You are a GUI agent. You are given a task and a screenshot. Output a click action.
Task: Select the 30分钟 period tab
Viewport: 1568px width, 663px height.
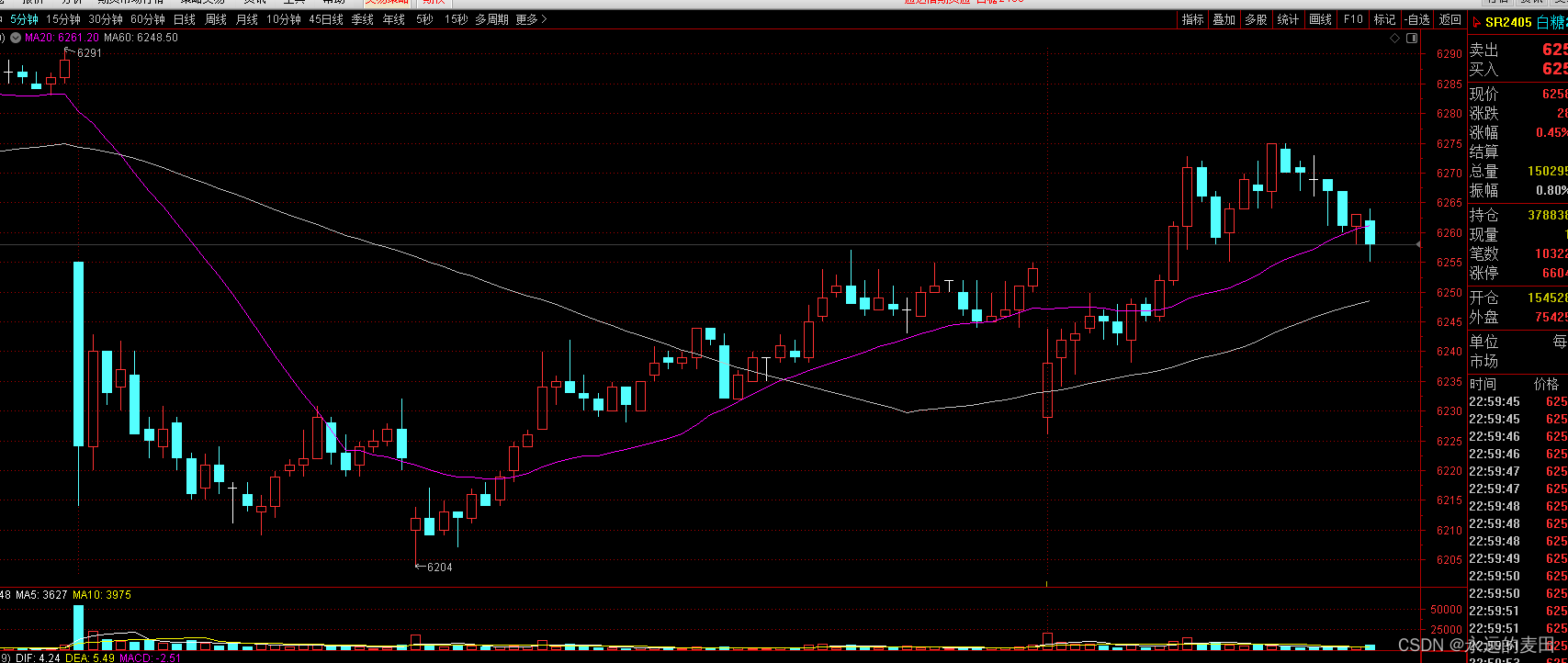click(106, 19)
